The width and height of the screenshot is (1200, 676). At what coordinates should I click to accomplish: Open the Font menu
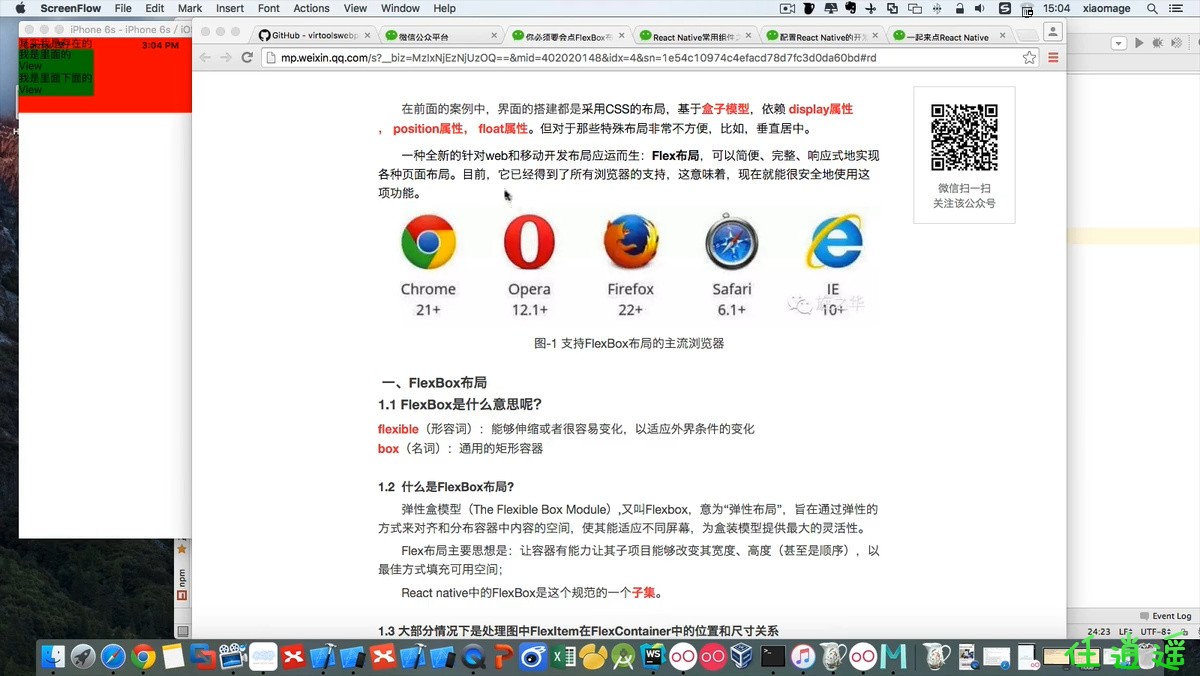269,8
